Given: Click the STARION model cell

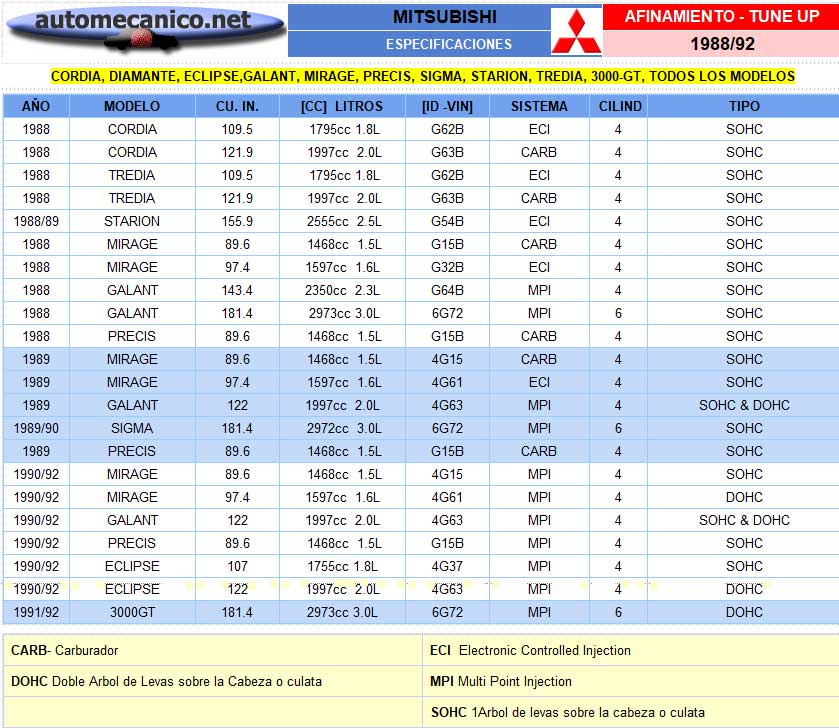Looking at the screenshot, I should [x=132, y=221].
